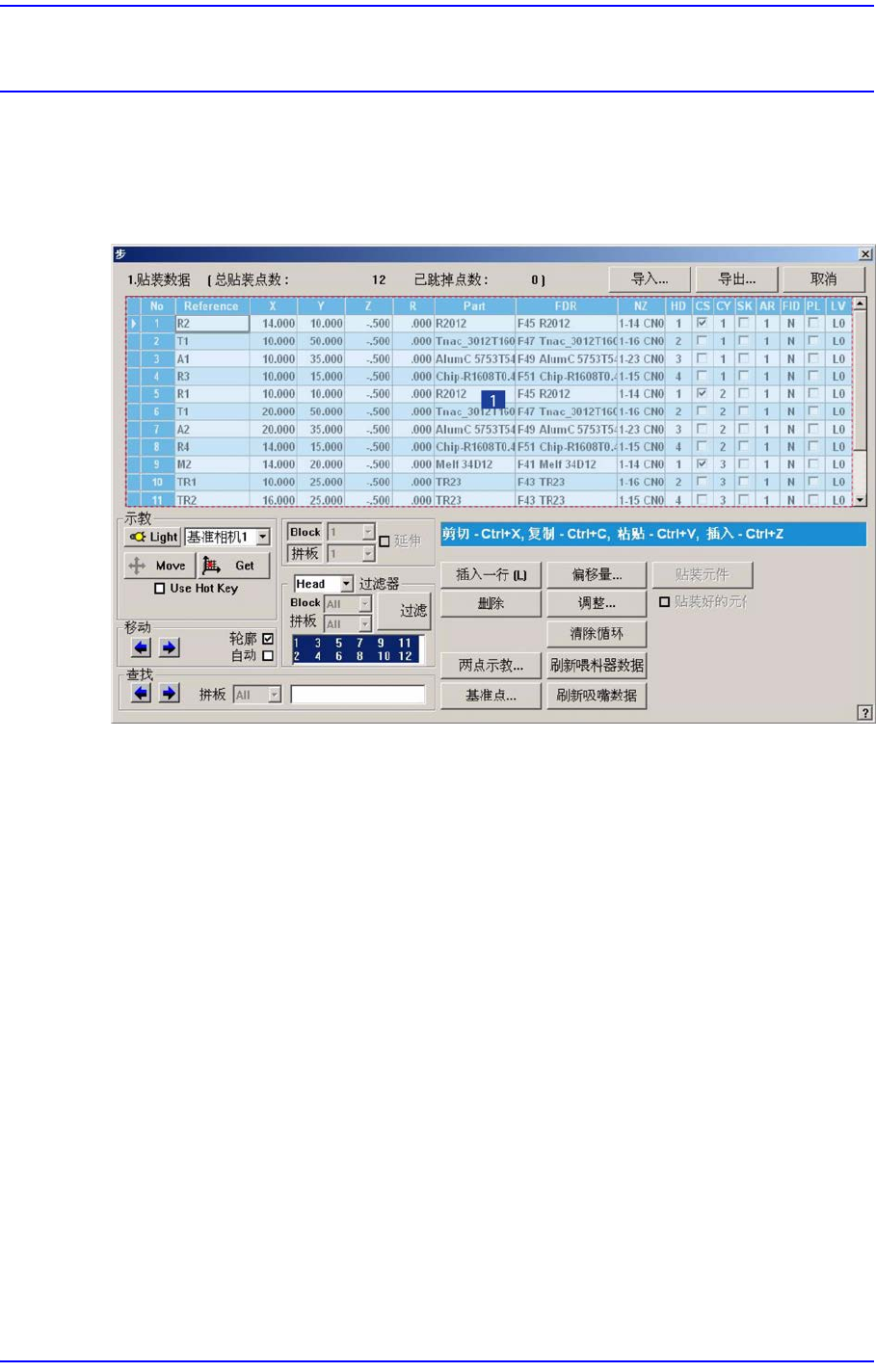Expand the Head filter dropdown
This screenshot has height=1372, width=876.
coord(324,584)
